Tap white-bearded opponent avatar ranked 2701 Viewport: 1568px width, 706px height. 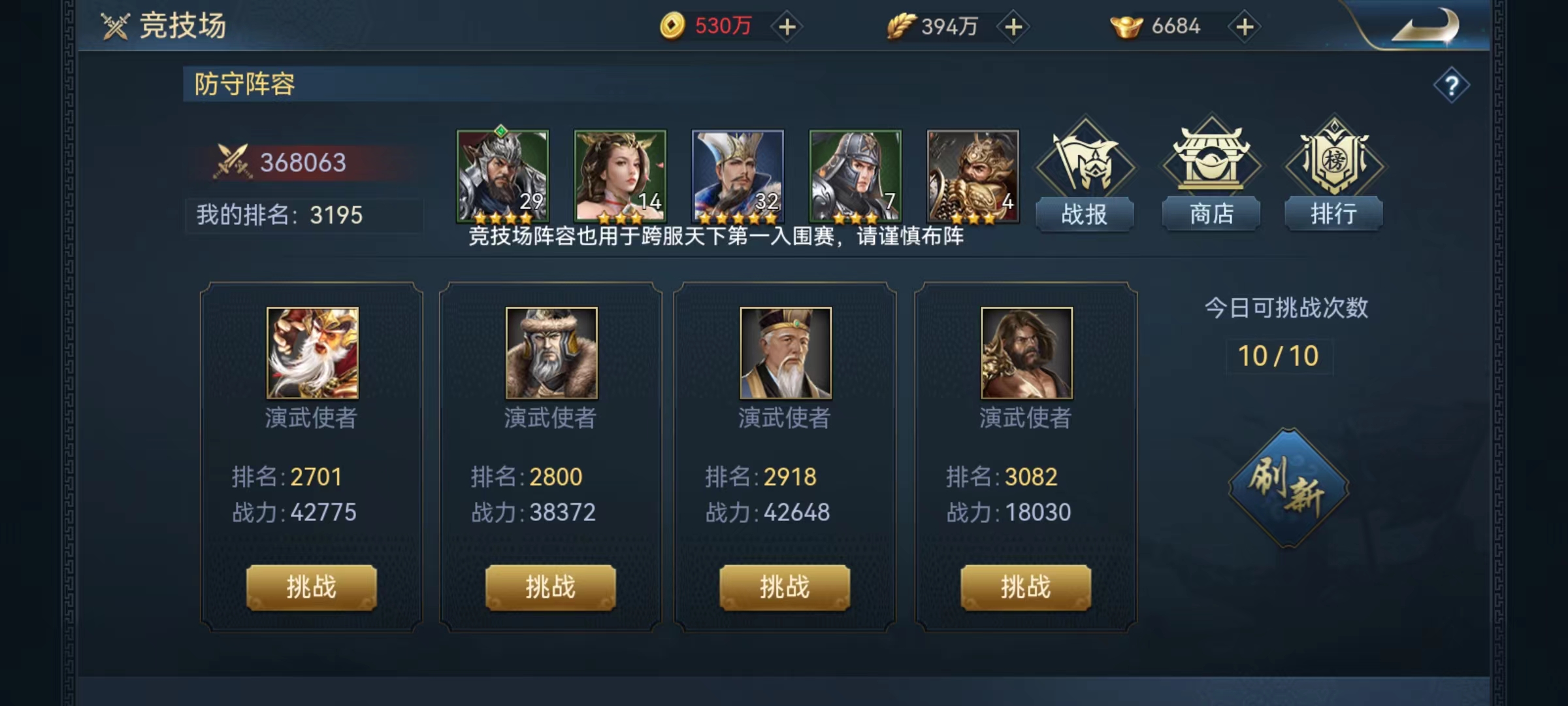click(x=312, y=353)
